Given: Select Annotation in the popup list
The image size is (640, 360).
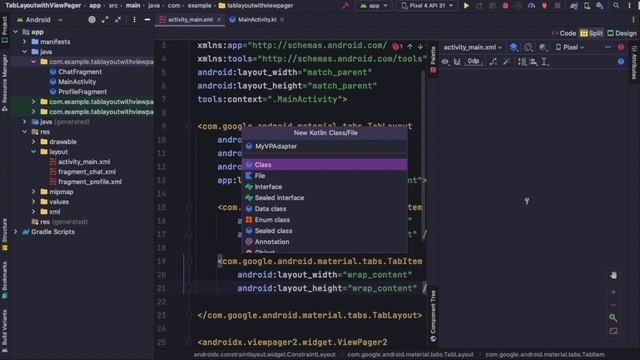Looking at the screenshot, I should coord(325,242).
